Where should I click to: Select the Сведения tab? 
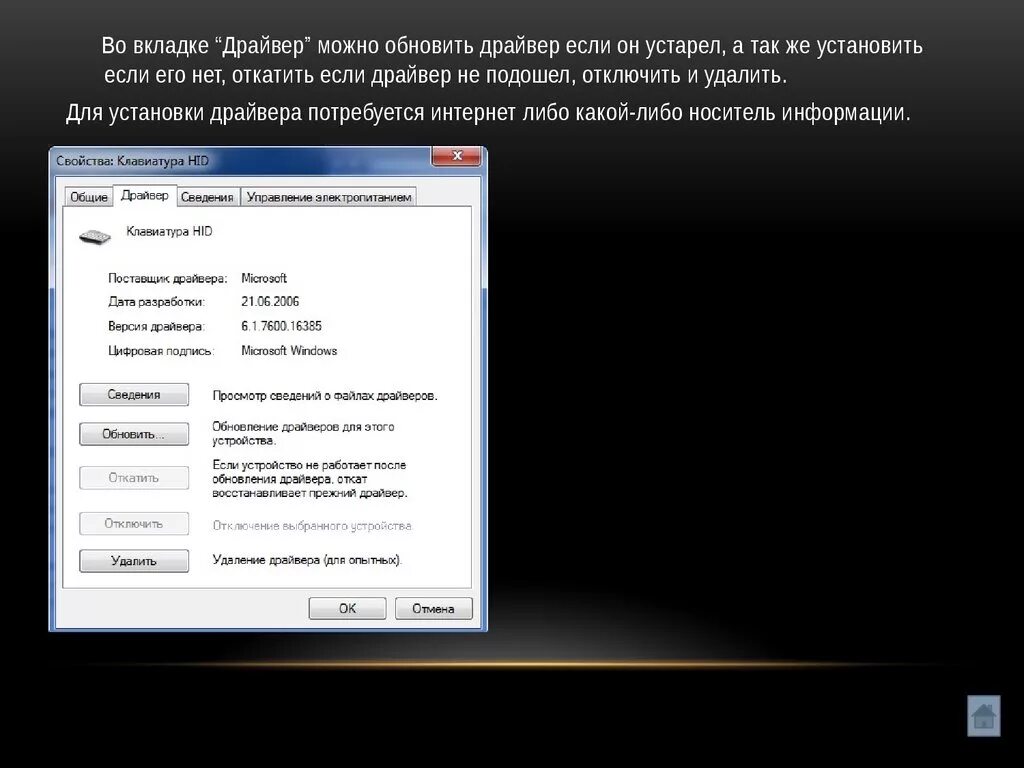point(207,197)
